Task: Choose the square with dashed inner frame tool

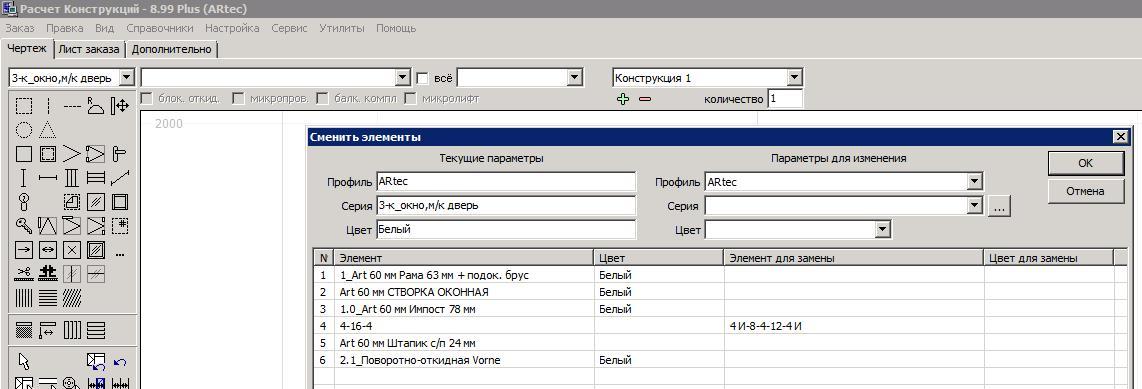Action: tap(47, 154)
